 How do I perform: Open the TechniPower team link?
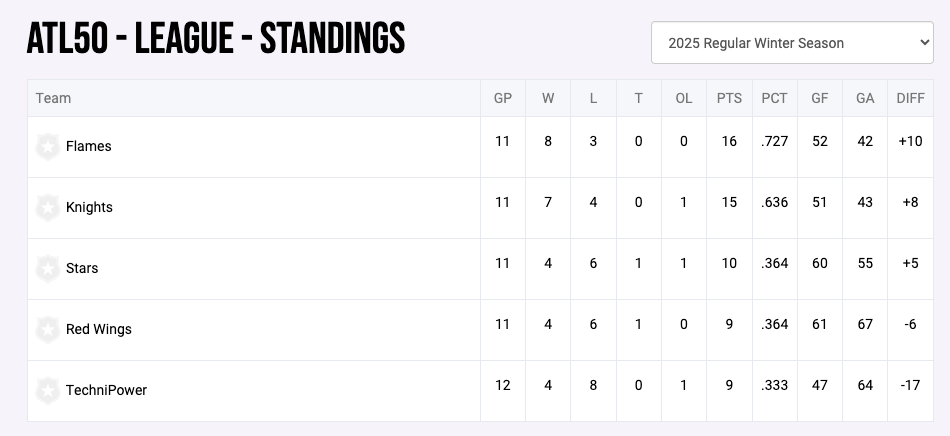(106, 390)
